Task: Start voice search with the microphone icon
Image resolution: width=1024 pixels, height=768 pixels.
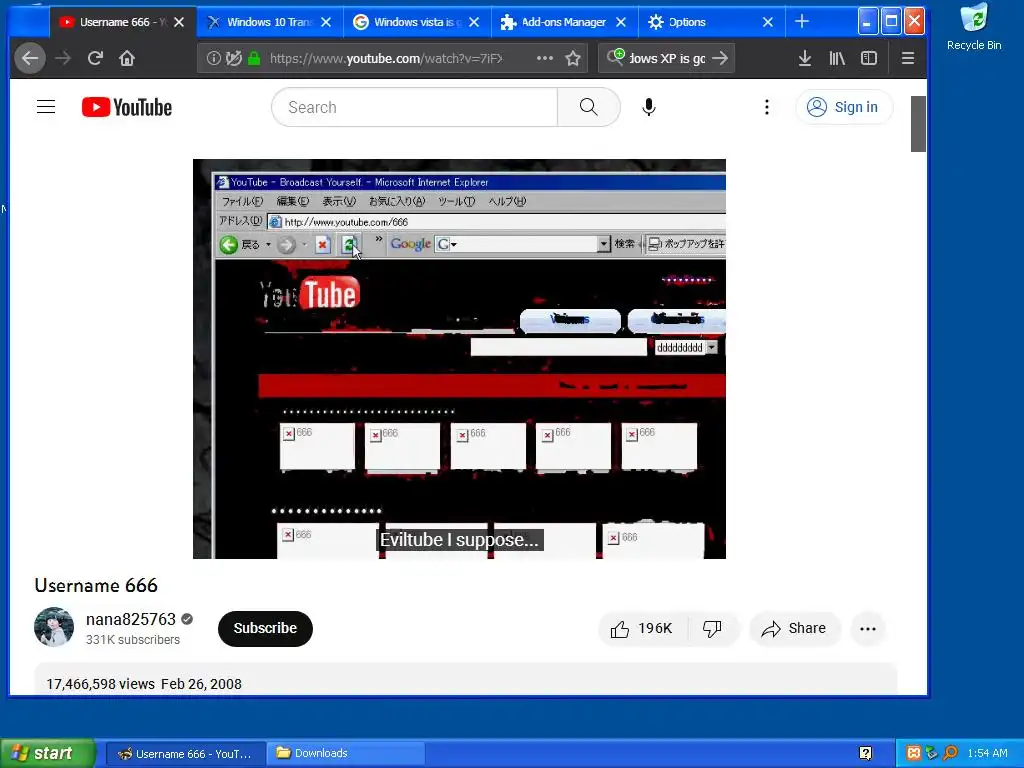Action: point(648,107)
